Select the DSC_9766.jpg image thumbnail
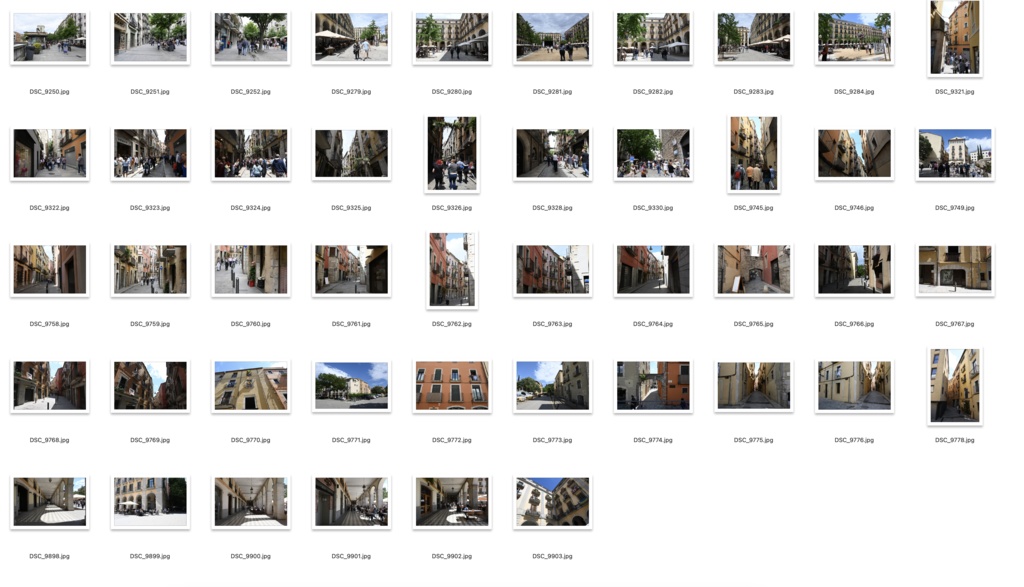Viewport: 1024px width, 587px height. tap(854, 270)
